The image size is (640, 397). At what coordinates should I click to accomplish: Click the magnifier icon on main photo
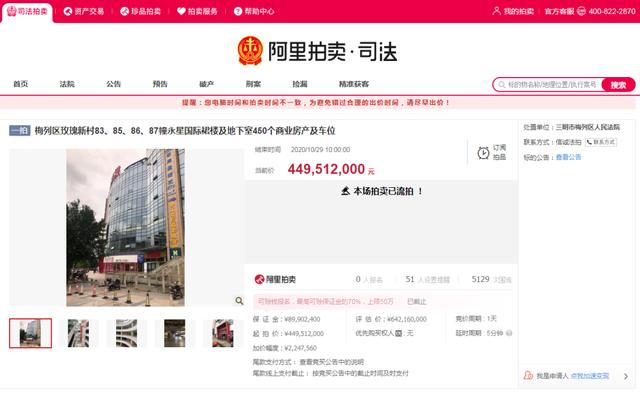click(239, 301)
